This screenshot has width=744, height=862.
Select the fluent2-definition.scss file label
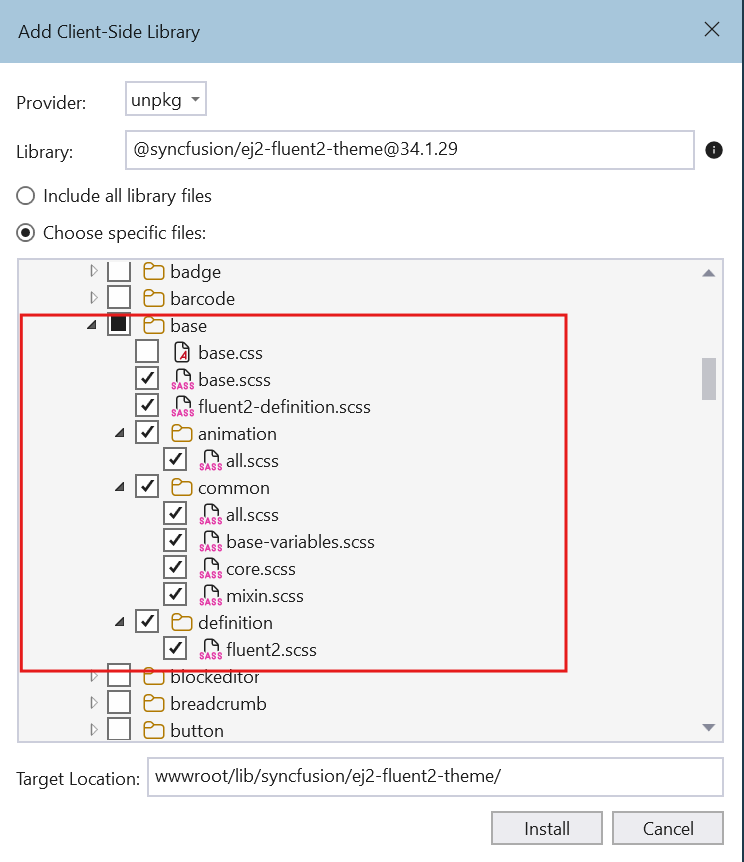coord(284,407)
